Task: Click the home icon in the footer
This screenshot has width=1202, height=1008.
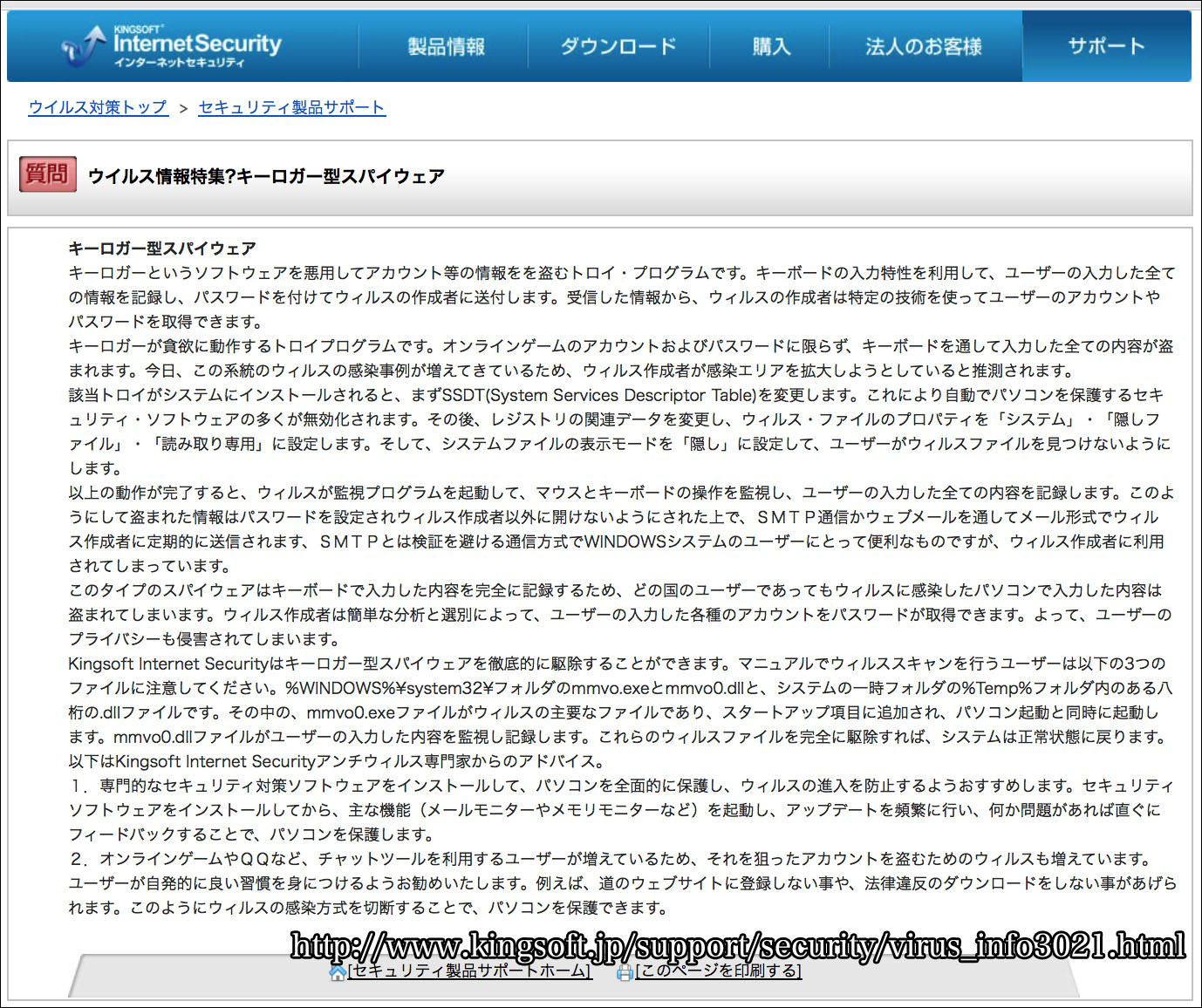Action: tap(338, 972)
